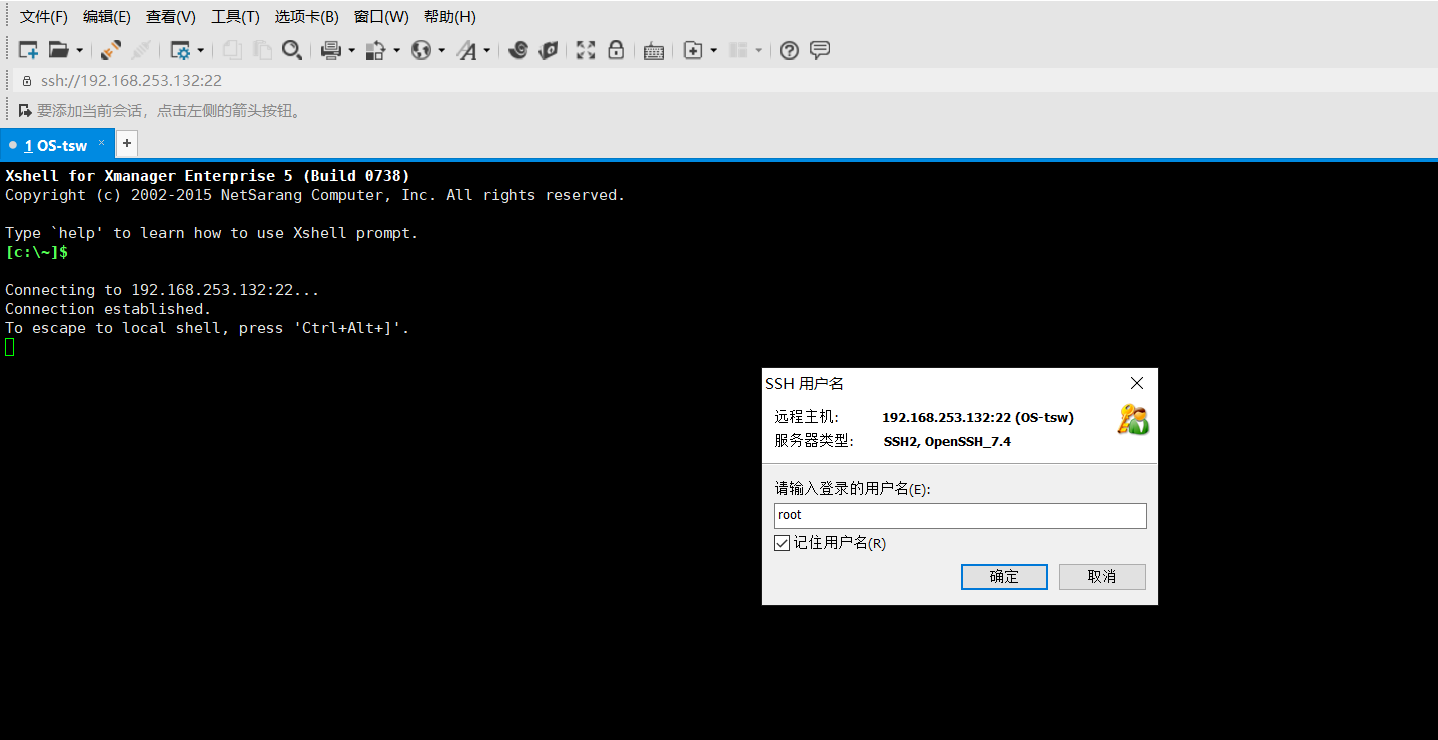The height and width of the screenshot is (740, 1438).
Task: Toggle full screen mode icon
Action: click(586, 50)
